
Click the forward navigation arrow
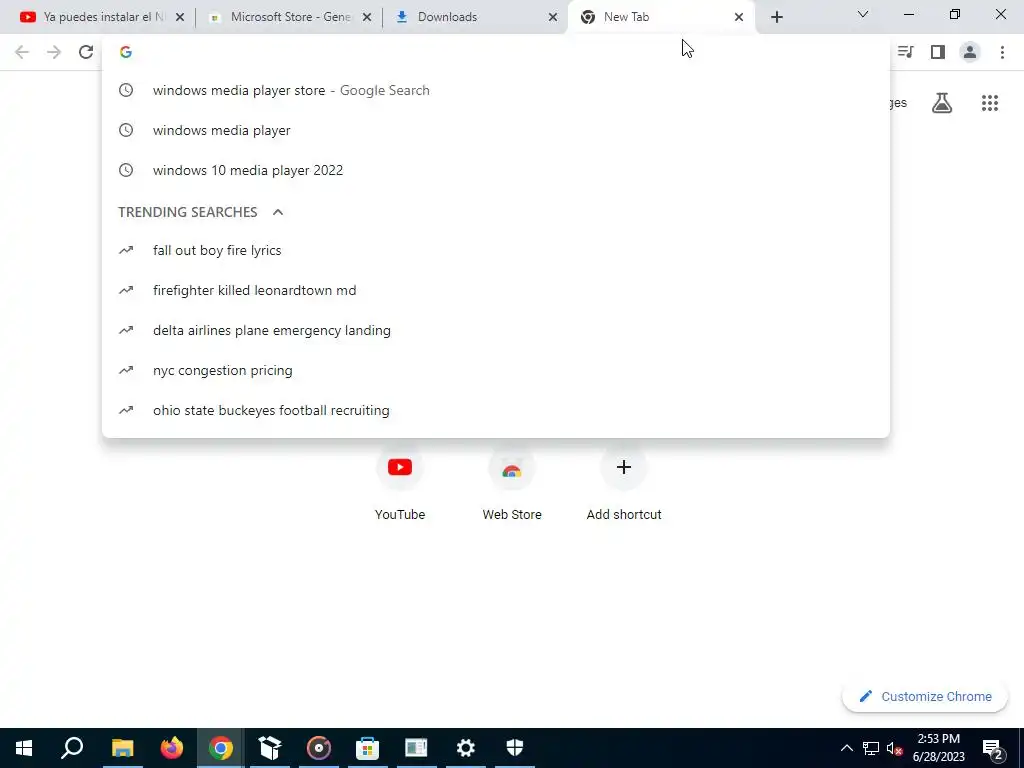pyautogui.click(x=54, y=52)
